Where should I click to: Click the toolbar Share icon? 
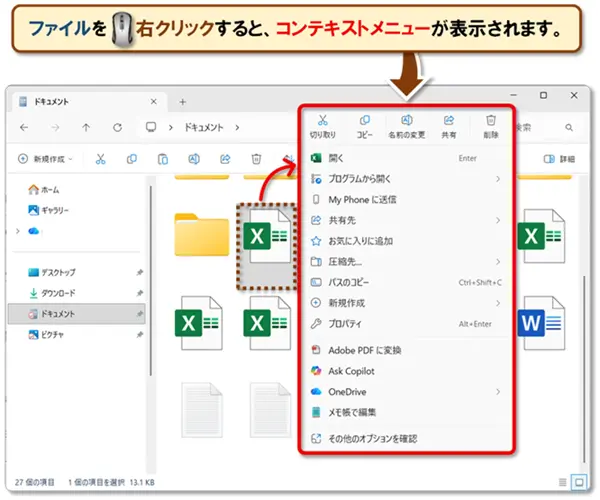225,159
